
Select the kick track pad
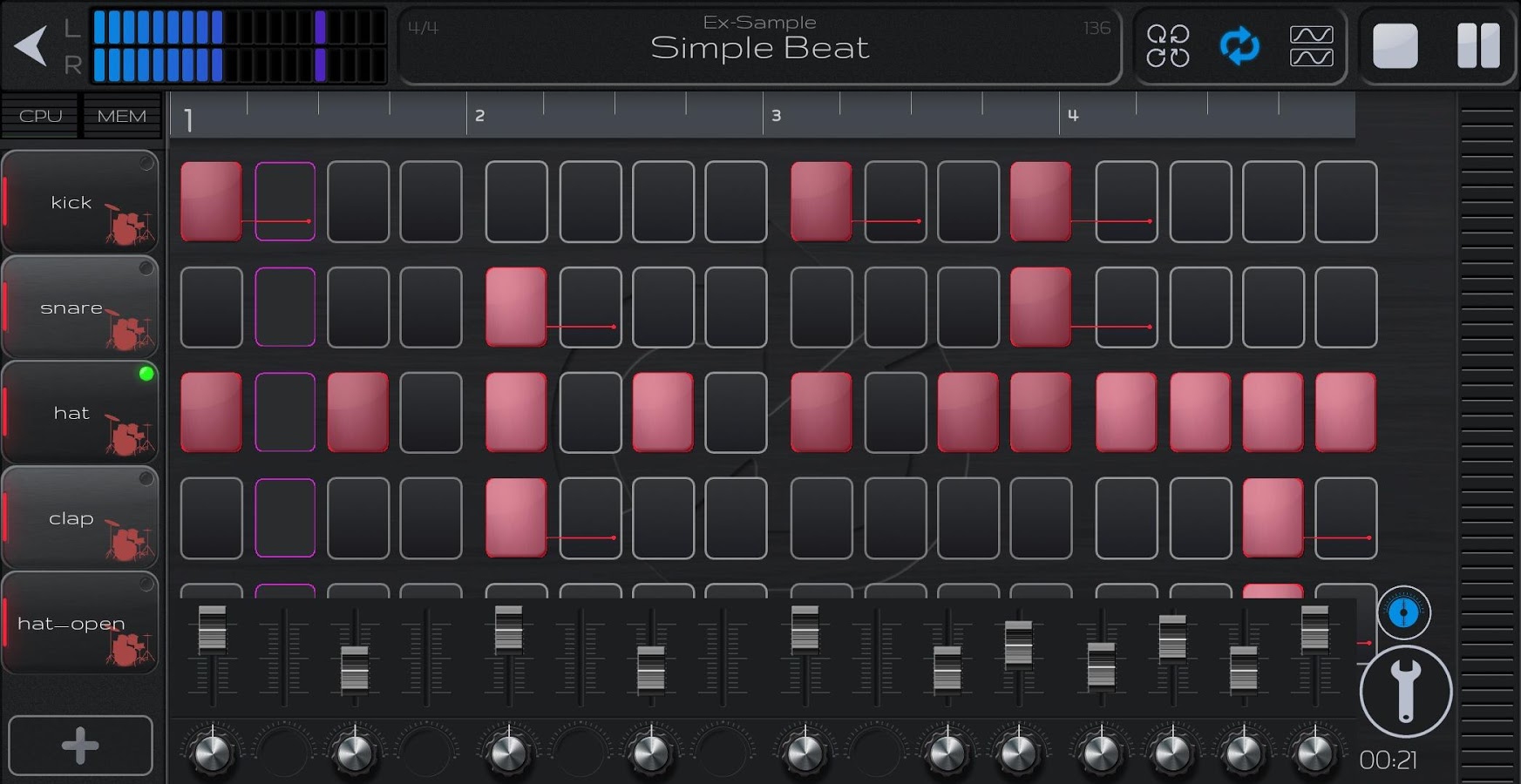(x=80, y=202)
